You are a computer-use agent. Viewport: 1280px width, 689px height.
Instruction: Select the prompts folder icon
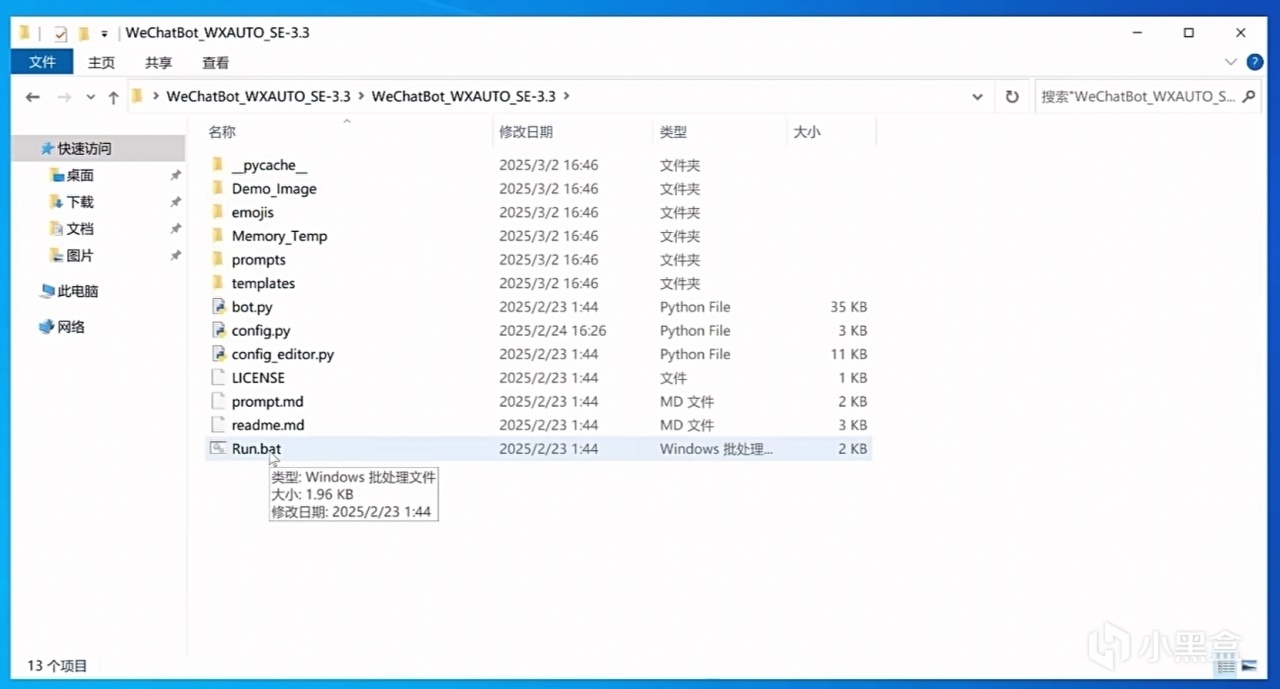coord(218,259)
